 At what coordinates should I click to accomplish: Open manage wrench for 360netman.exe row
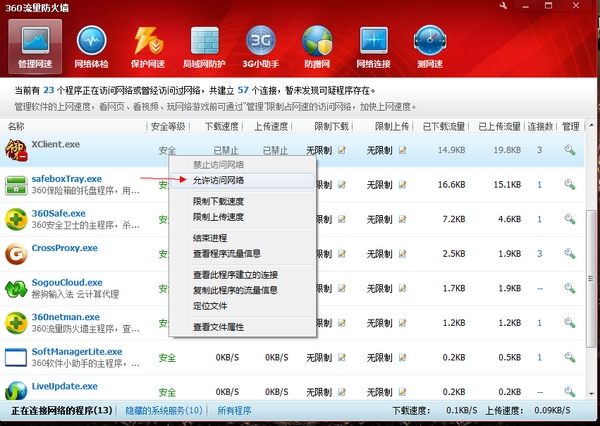570,323
